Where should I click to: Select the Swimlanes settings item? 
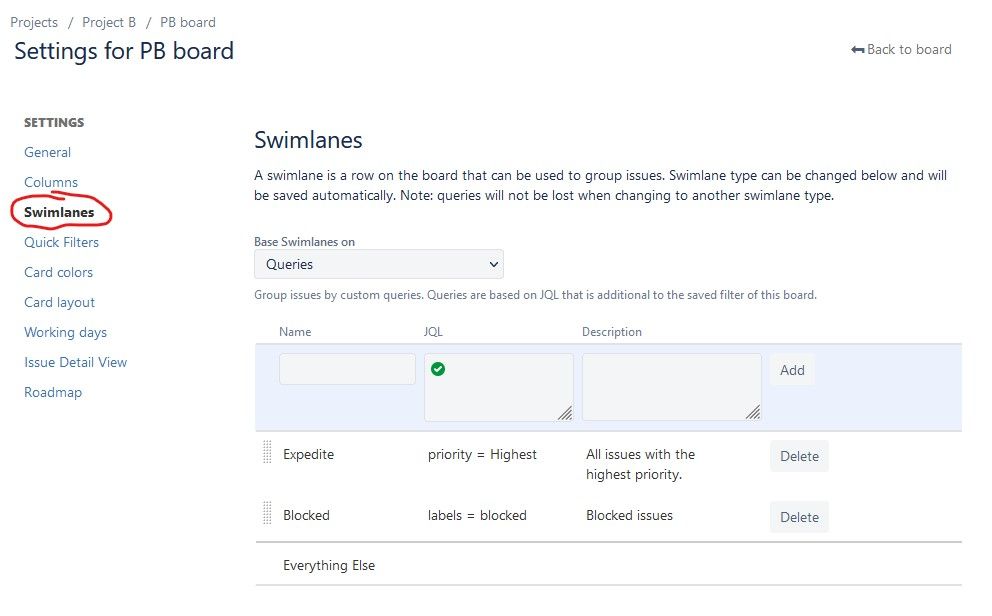pos(59,213)
